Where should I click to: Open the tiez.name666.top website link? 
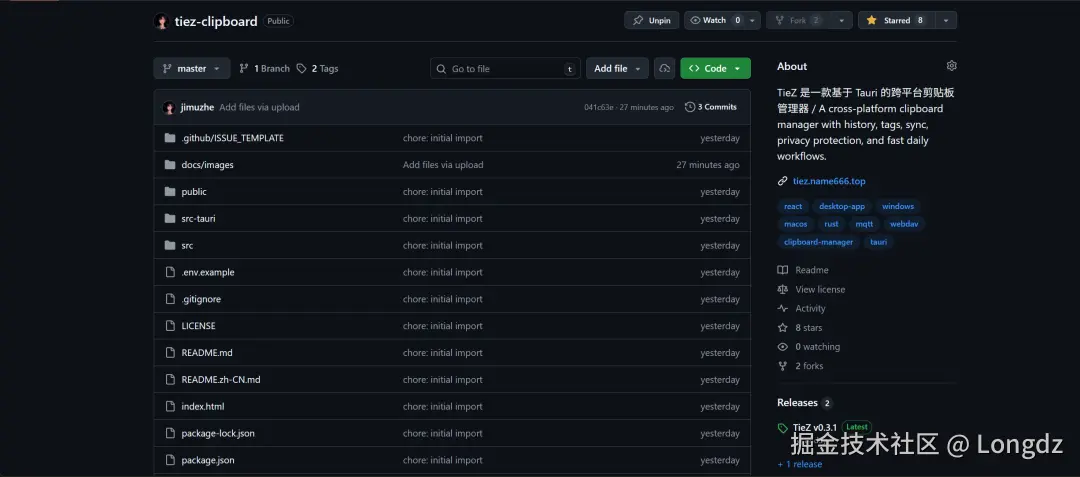[x=829, y=181]
